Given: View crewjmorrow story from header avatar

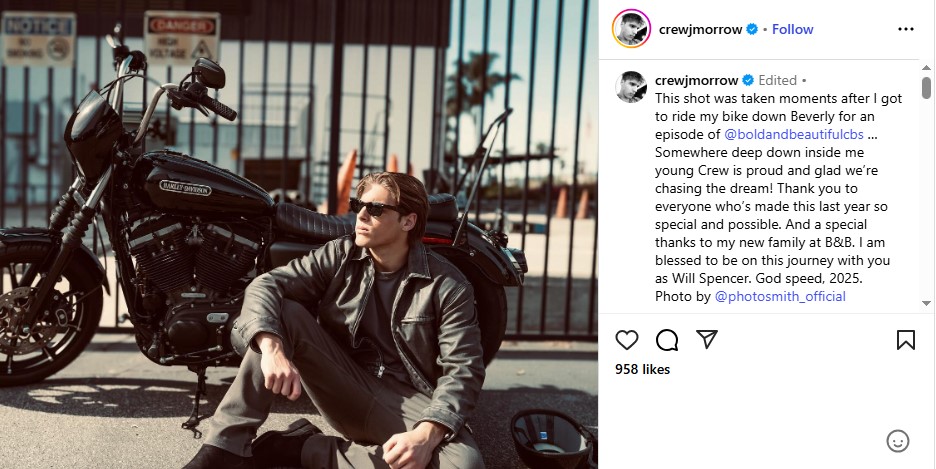Looking at the screenshot, I should click(632, 29).
